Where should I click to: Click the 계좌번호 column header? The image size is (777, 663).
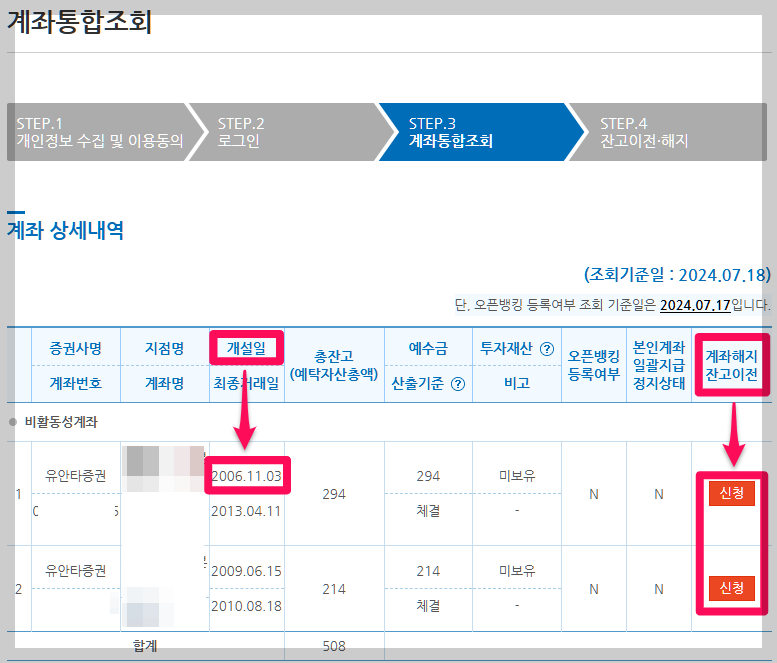[x=76, y=383]
